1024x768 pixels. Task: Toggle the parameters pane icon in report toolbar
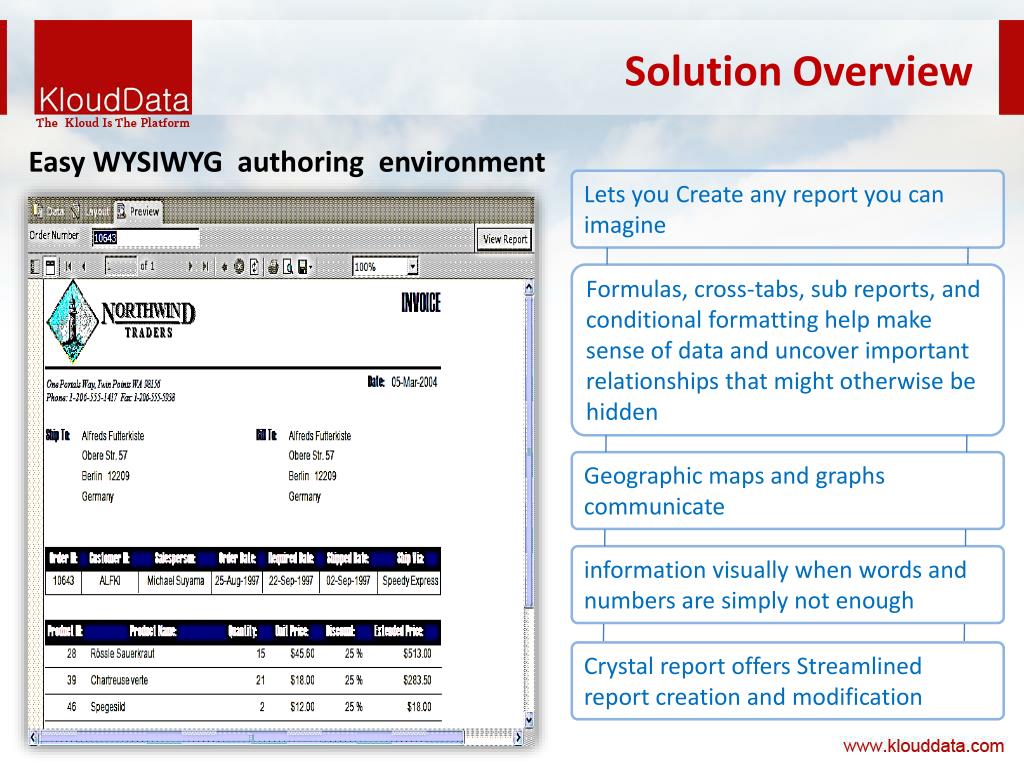tap(50, 266)
